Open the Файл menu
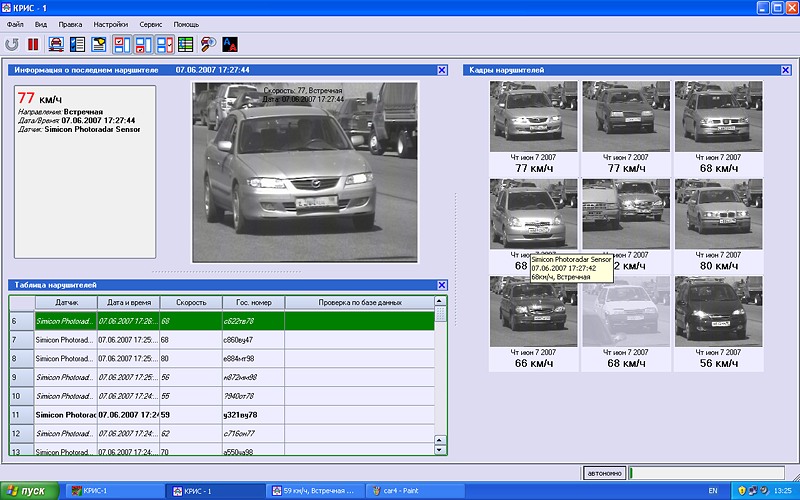The image size is (800, 500). (15, 23)
